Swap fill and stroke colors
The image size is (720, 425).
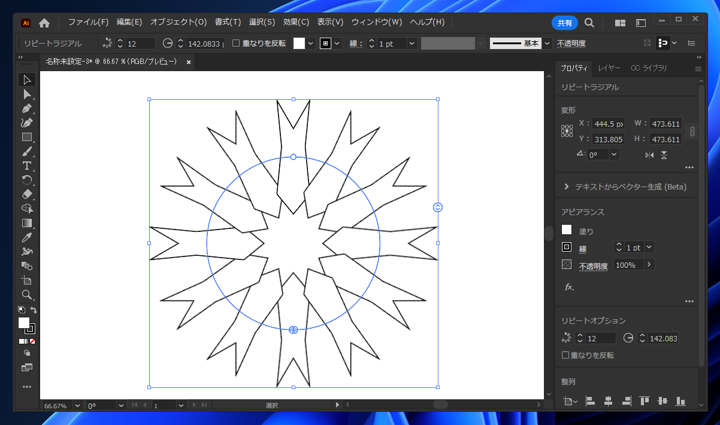pos(33,310)
